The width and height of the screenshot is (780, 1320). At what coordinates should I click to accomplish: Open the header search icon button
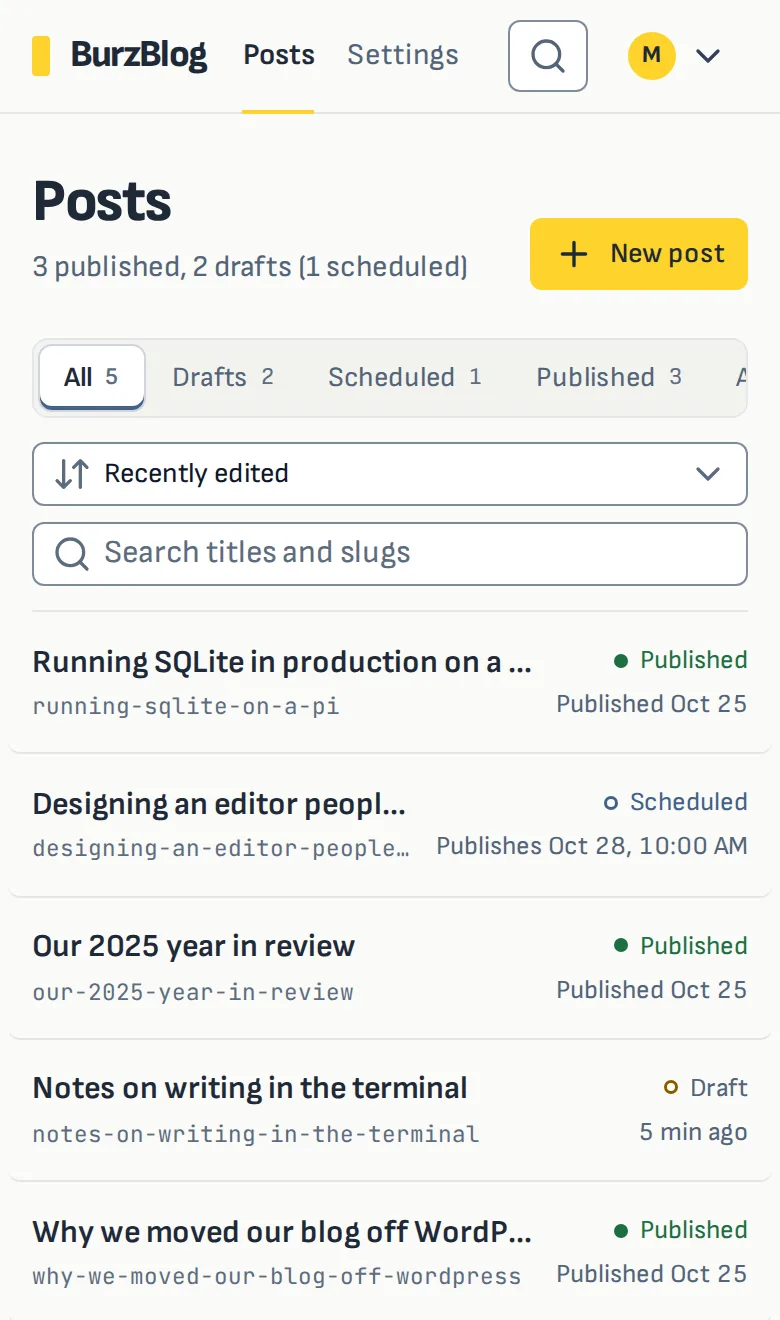(548, 56)
